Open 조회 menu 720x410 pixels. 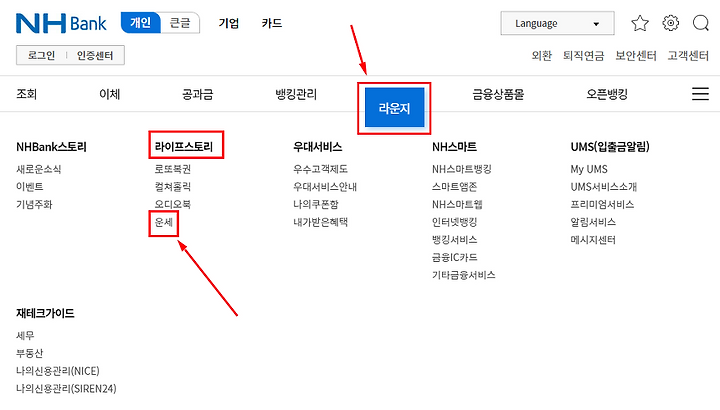(x=27, y=94)
